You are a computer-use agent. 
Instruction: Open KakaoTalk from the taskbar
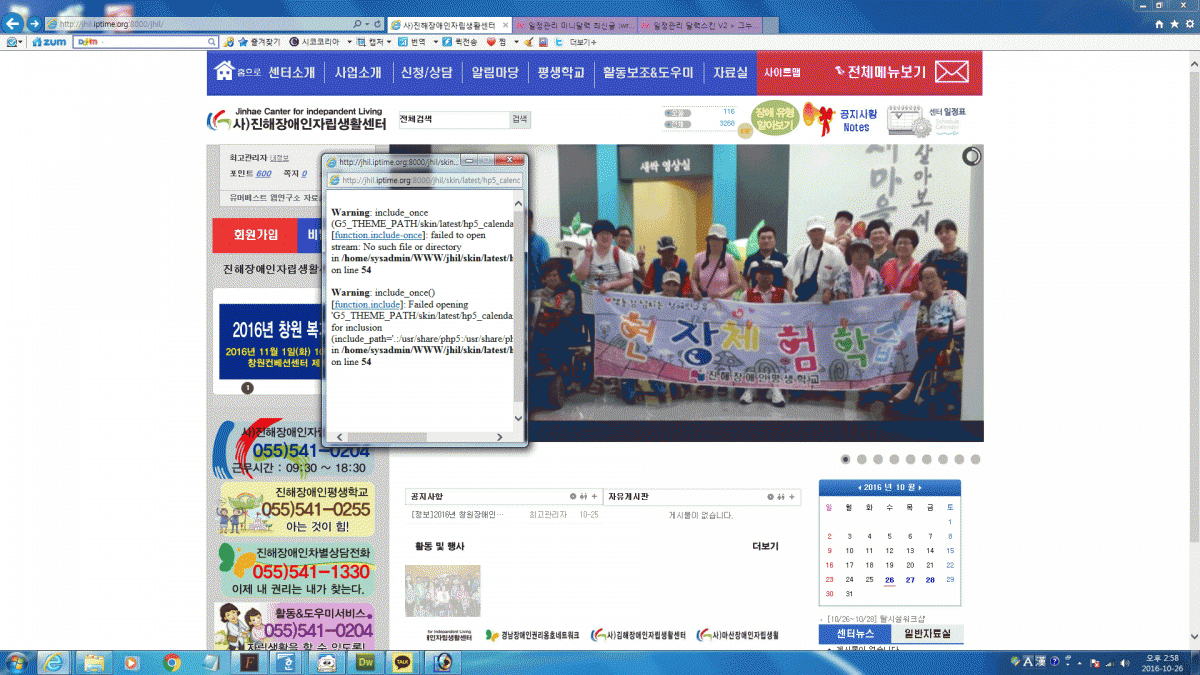click(x=403, y=662)
